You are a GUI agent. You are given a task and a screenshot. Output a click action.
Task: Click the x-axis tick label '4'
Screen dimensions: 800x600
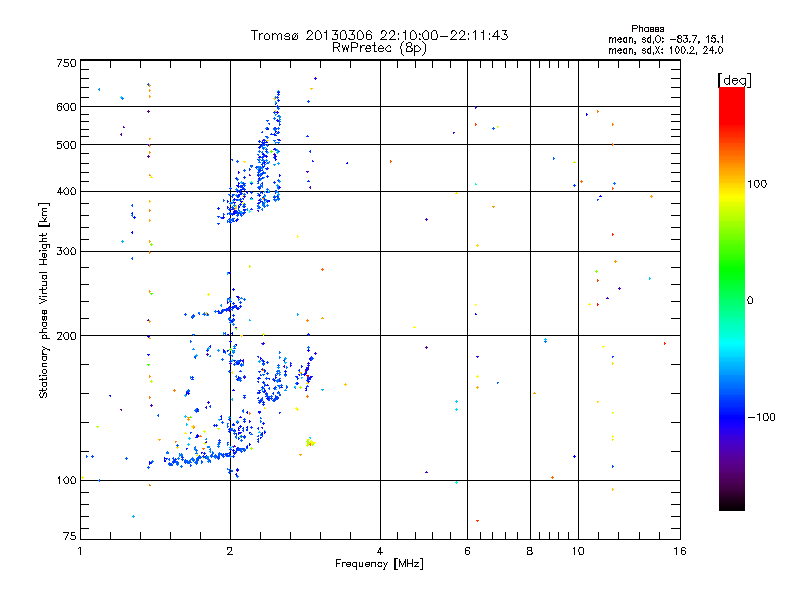(x=380, y=551)
